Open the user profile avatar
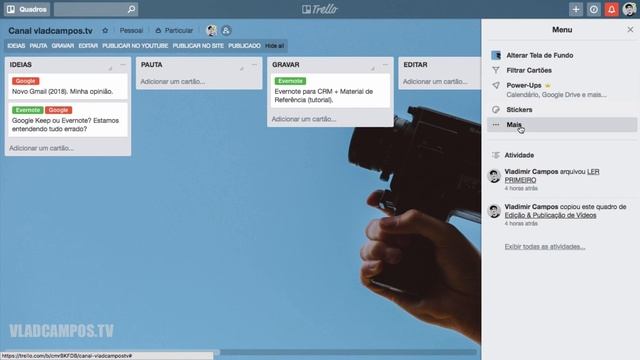Viewport: 640px width, 360px height. (x=629, y=9)
